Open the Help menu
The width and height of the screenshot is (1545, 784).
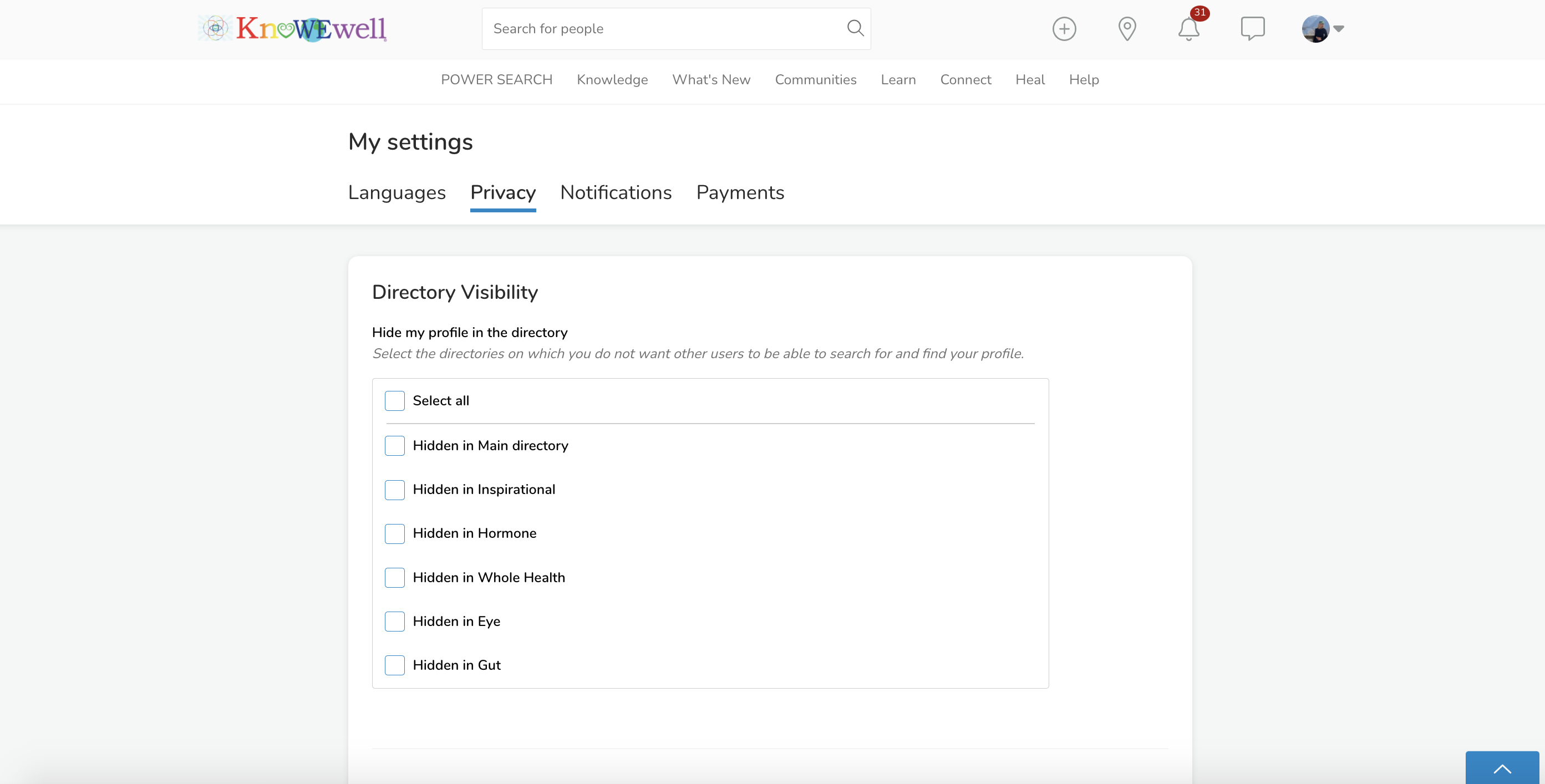point(1084,80)
